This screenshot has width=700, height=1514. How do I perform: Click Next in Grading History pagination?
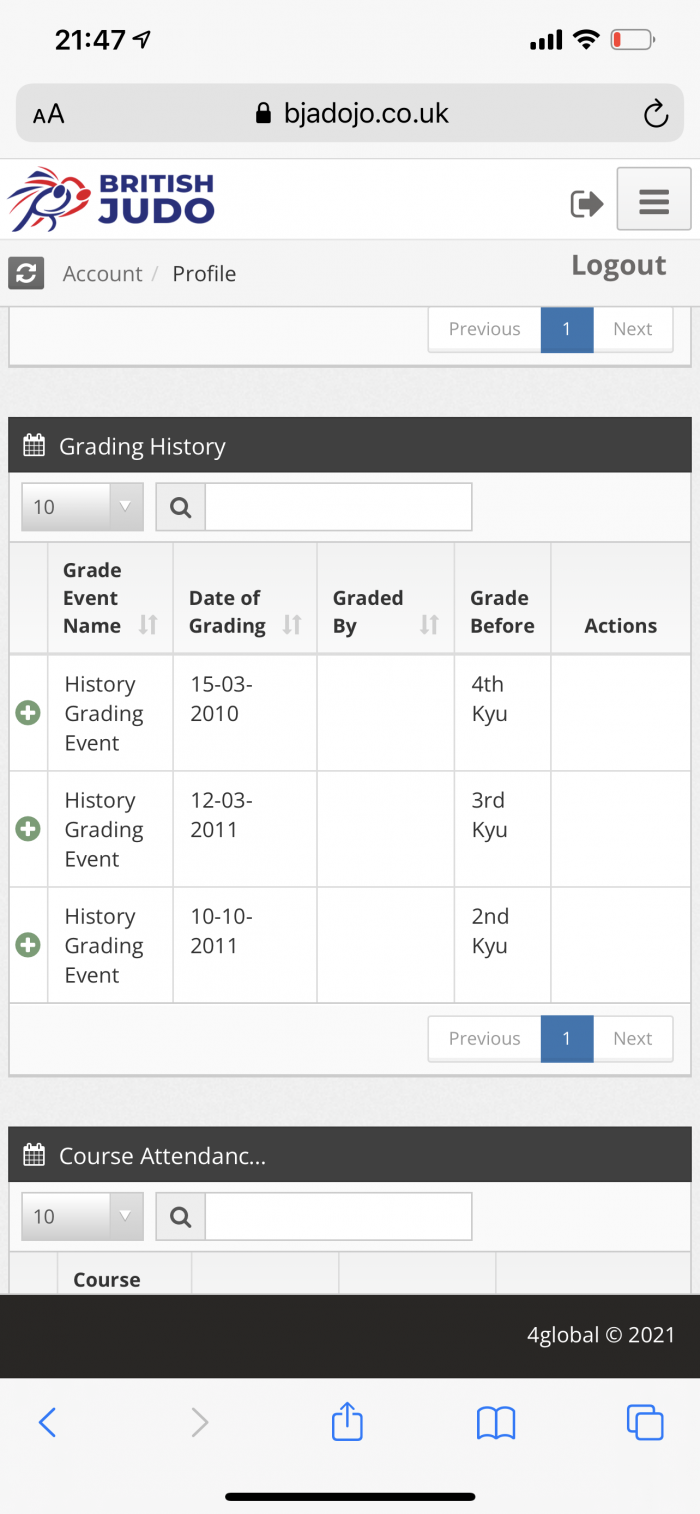point(633,1038)
